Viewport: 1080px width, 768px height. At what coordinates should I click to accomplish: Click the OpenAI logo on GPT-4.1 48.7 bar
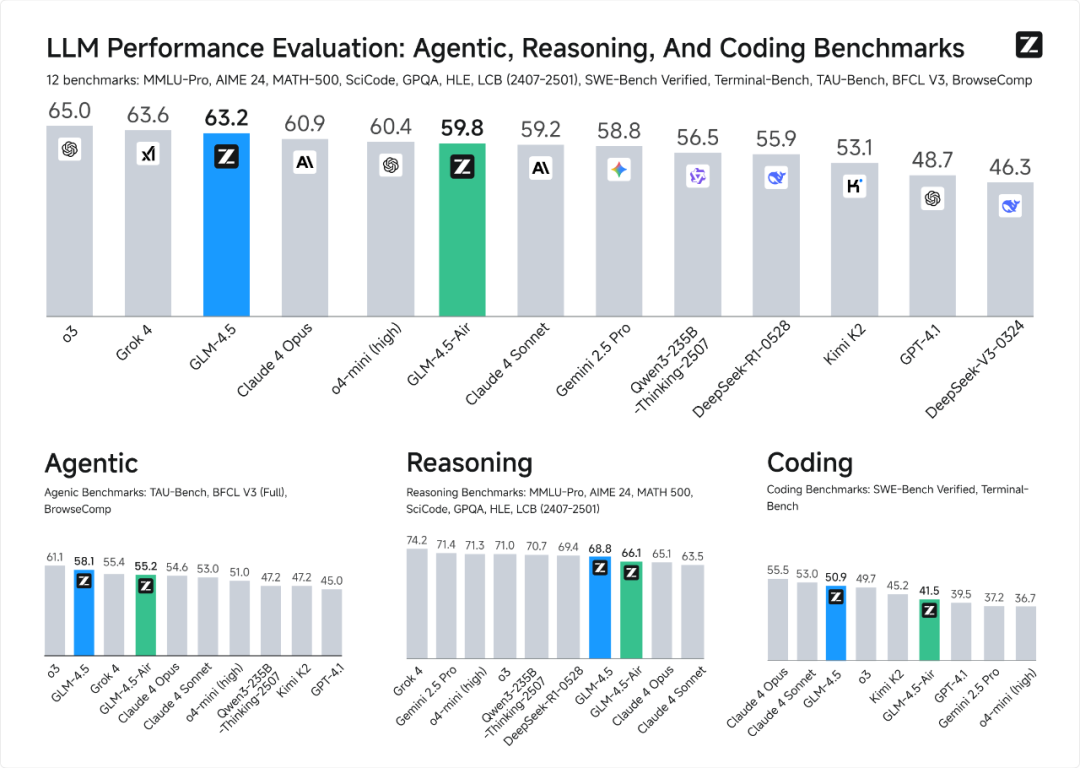(933, 198)
